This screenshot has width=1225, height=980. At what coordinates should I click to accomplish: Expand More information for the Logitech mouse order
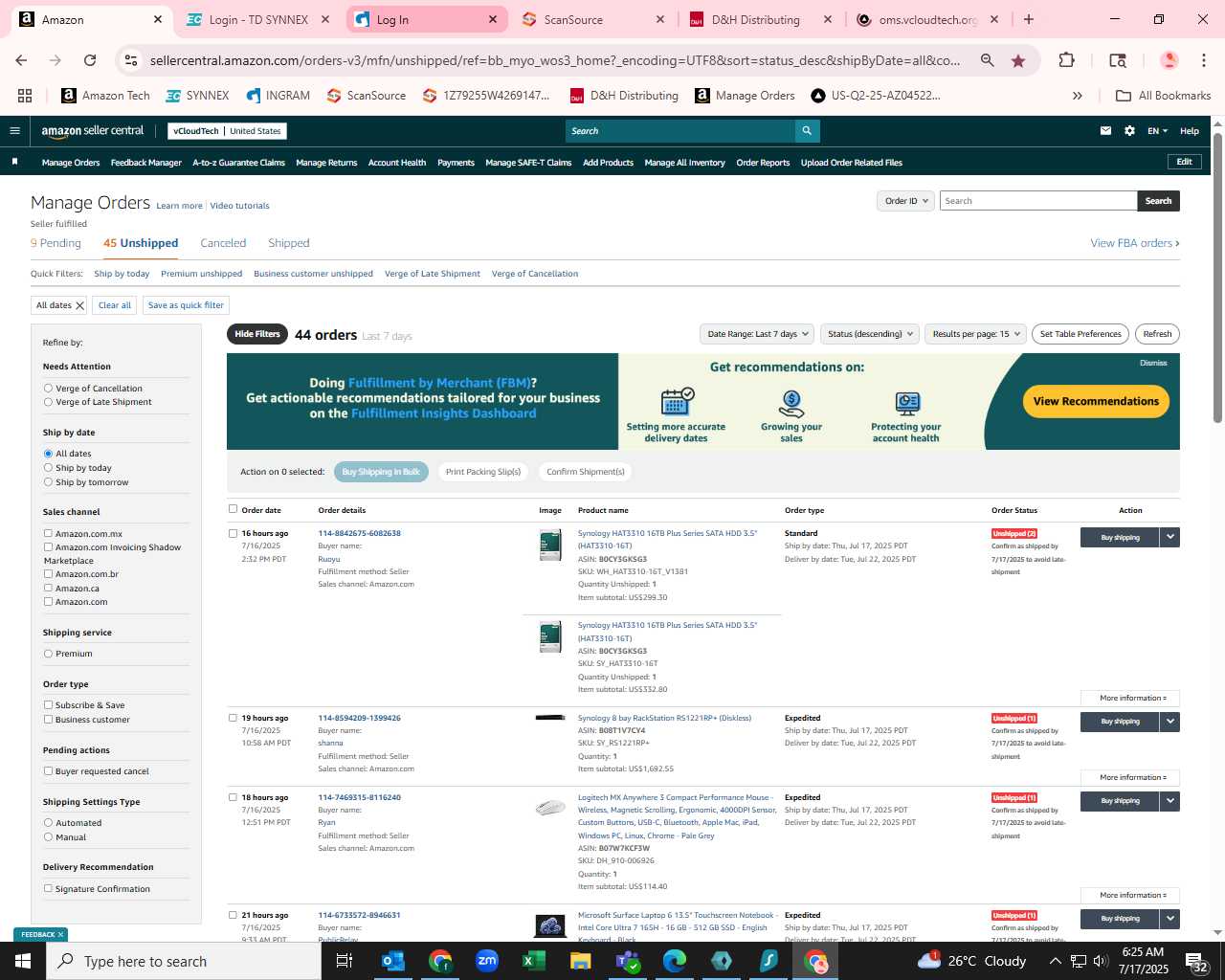(x=1131, y=896)
